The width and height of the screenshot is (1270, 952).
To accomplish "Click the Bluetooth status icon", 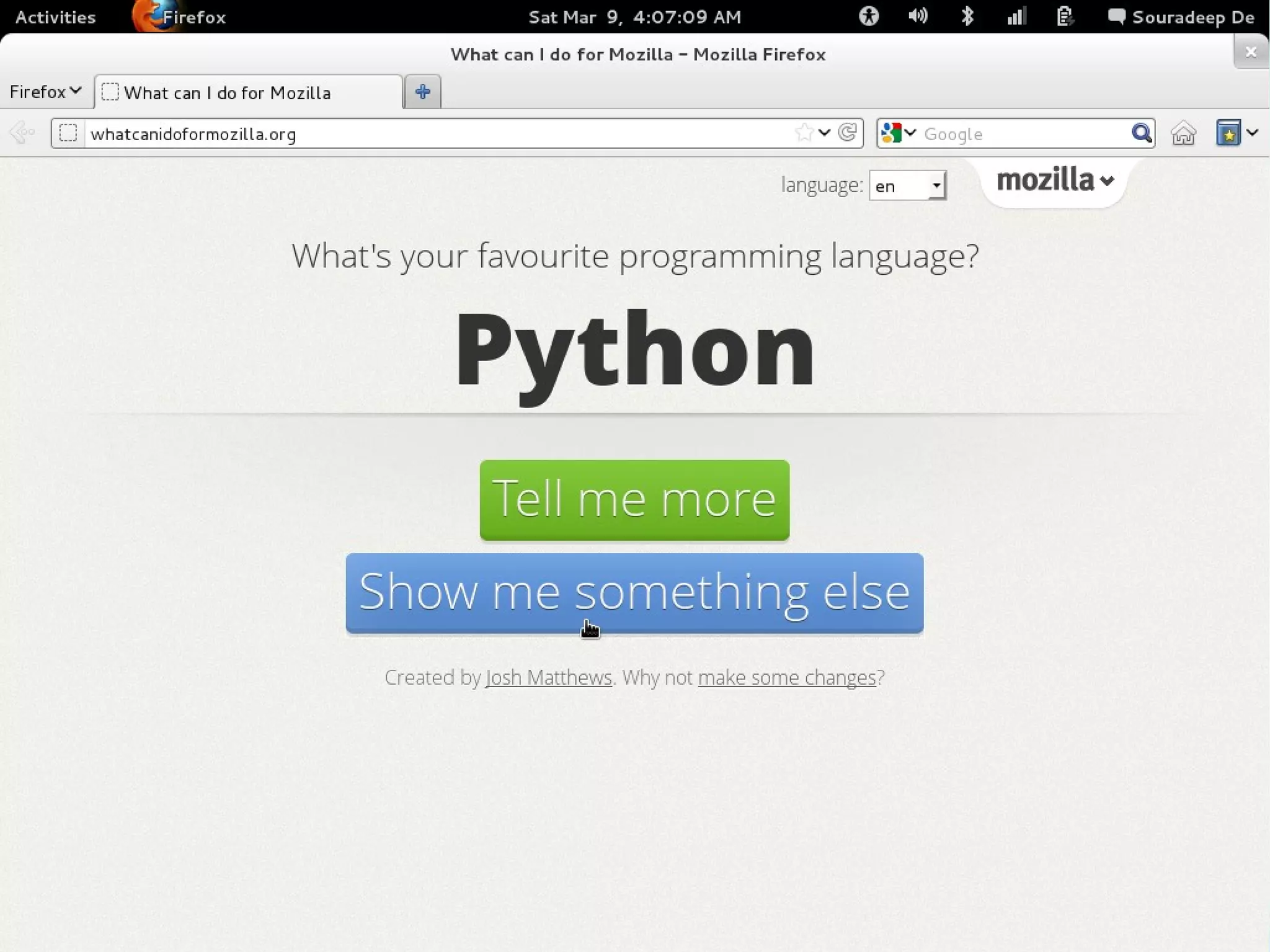I will 967,16.
